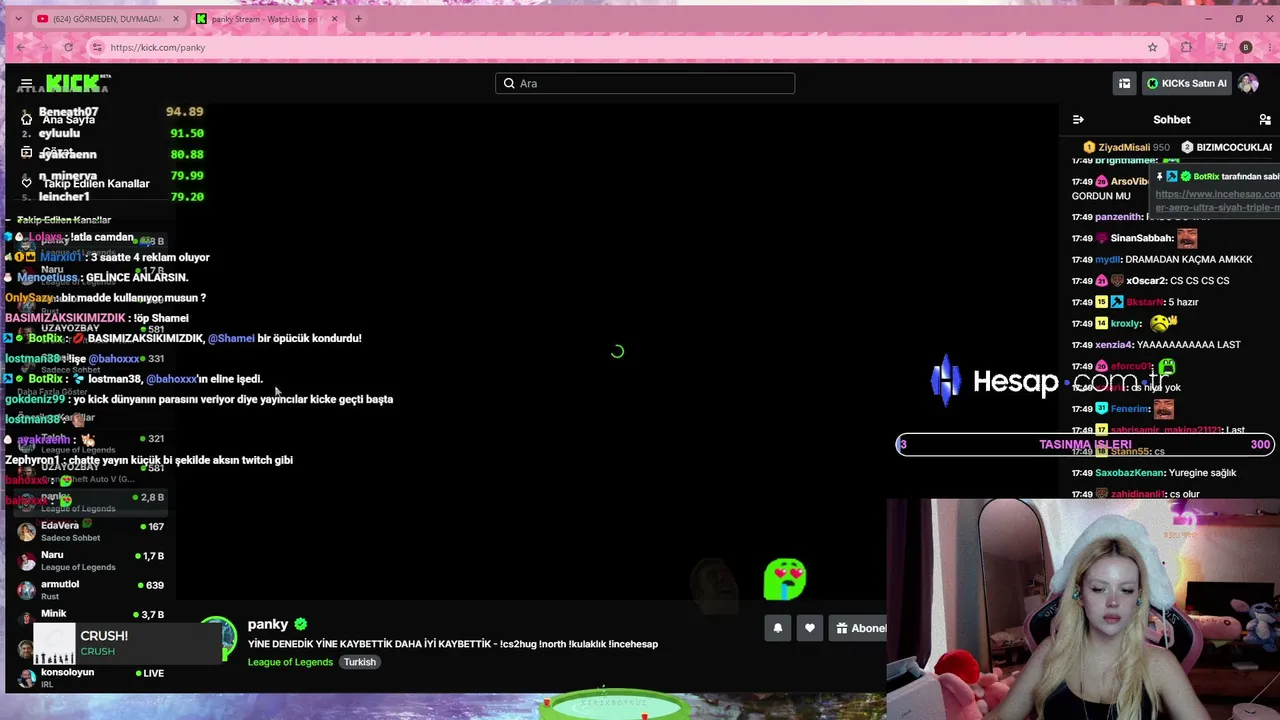1280x720 pixels.
Task: Open the browser extensions puzzle icon
Action: click(1186, 47)
